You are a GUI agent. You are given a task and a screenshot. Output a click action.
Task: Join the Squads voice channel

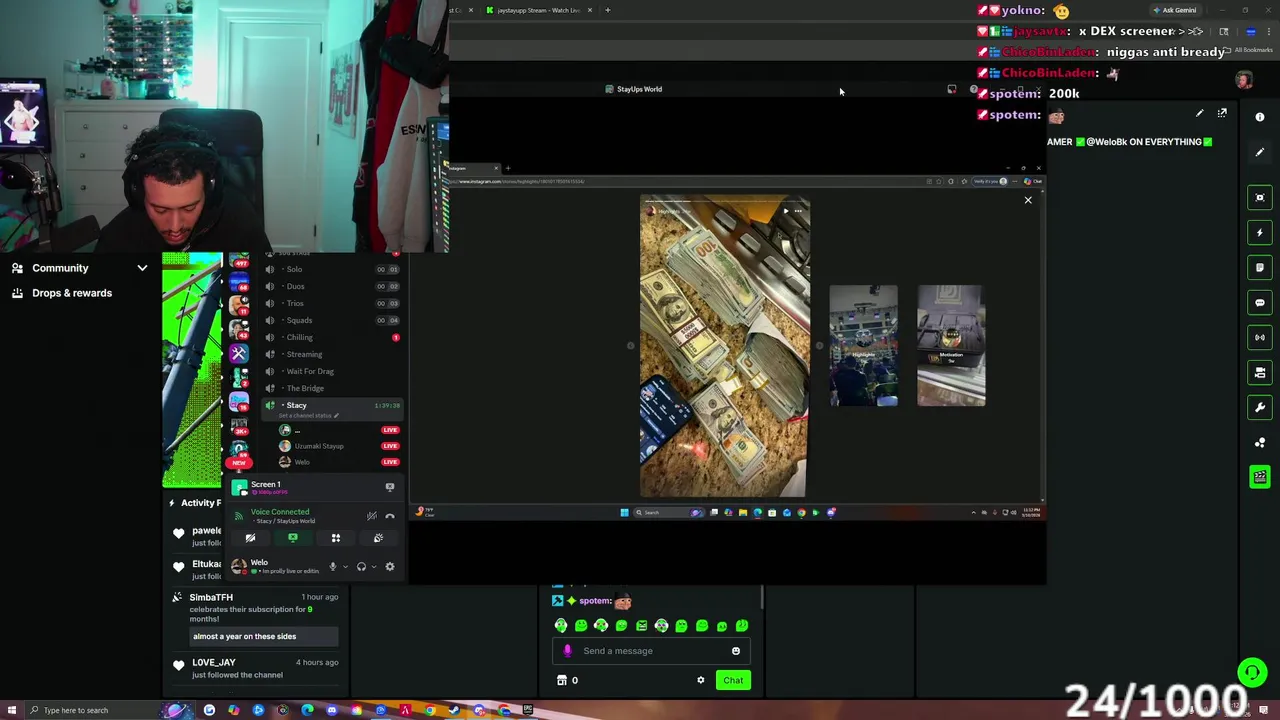coord(330,320)
